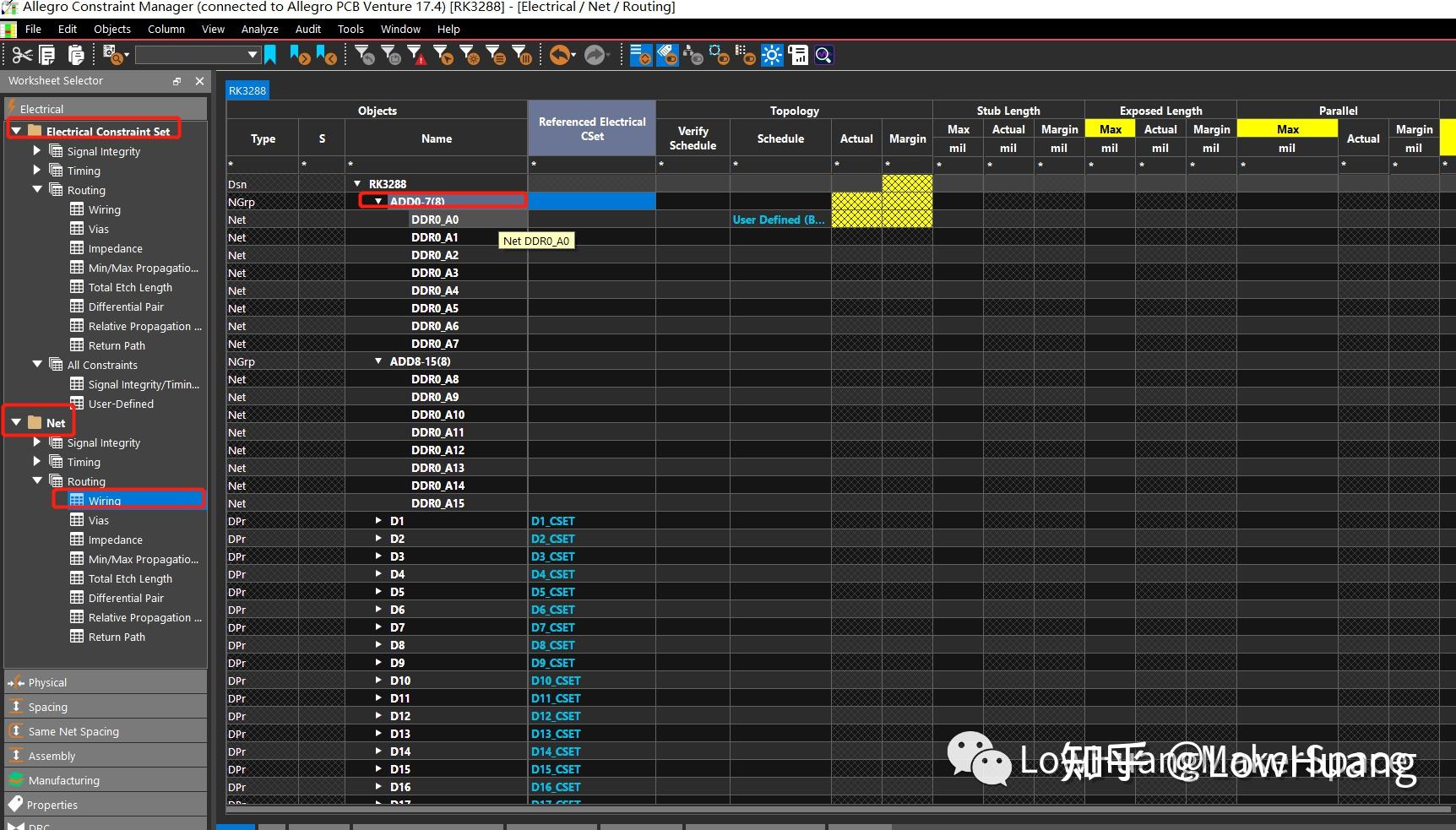This screenshot has width=1456, height=830.
Task: Collapse the ADD8-15(8) net group
Action: [x=378, y=361]
